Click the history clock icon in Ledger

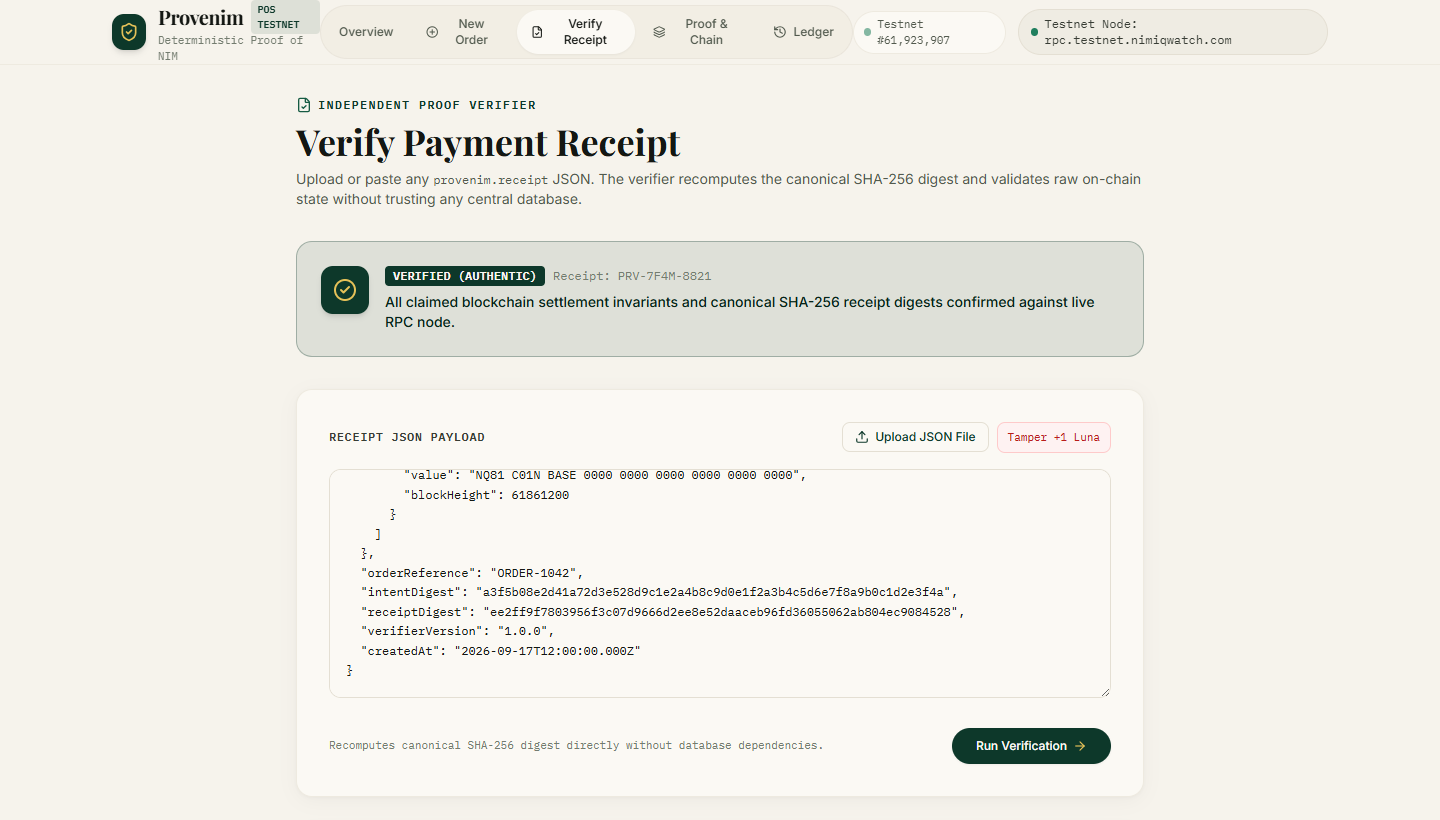(x=780, y=32)
